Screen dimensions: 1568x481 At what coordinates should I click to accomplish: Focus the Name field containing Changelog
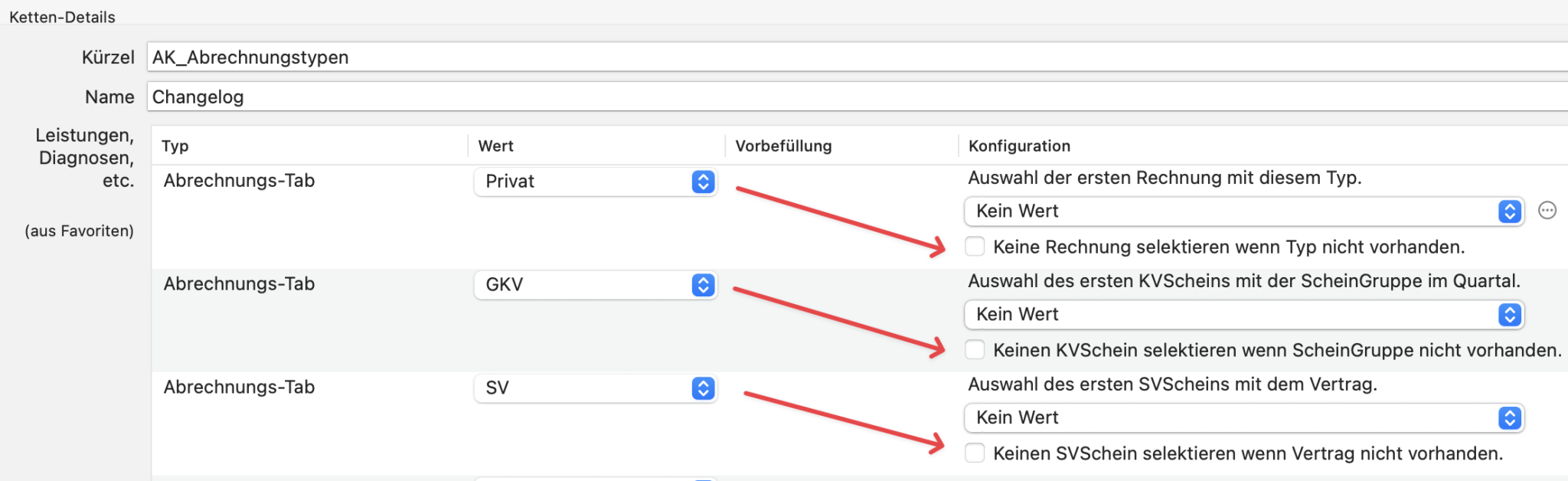pos(842,97)
